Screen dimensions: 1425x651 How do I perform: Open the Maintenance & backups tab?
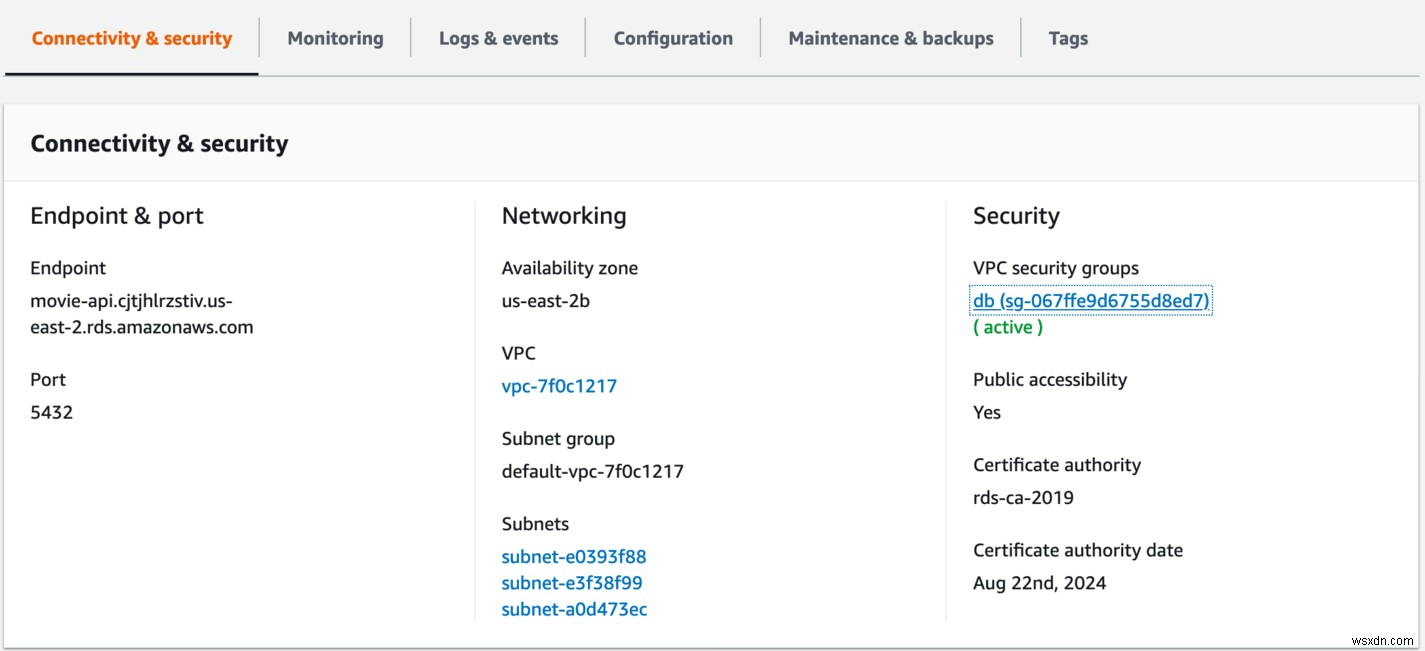pyautogui.click(x=890, y=38)
